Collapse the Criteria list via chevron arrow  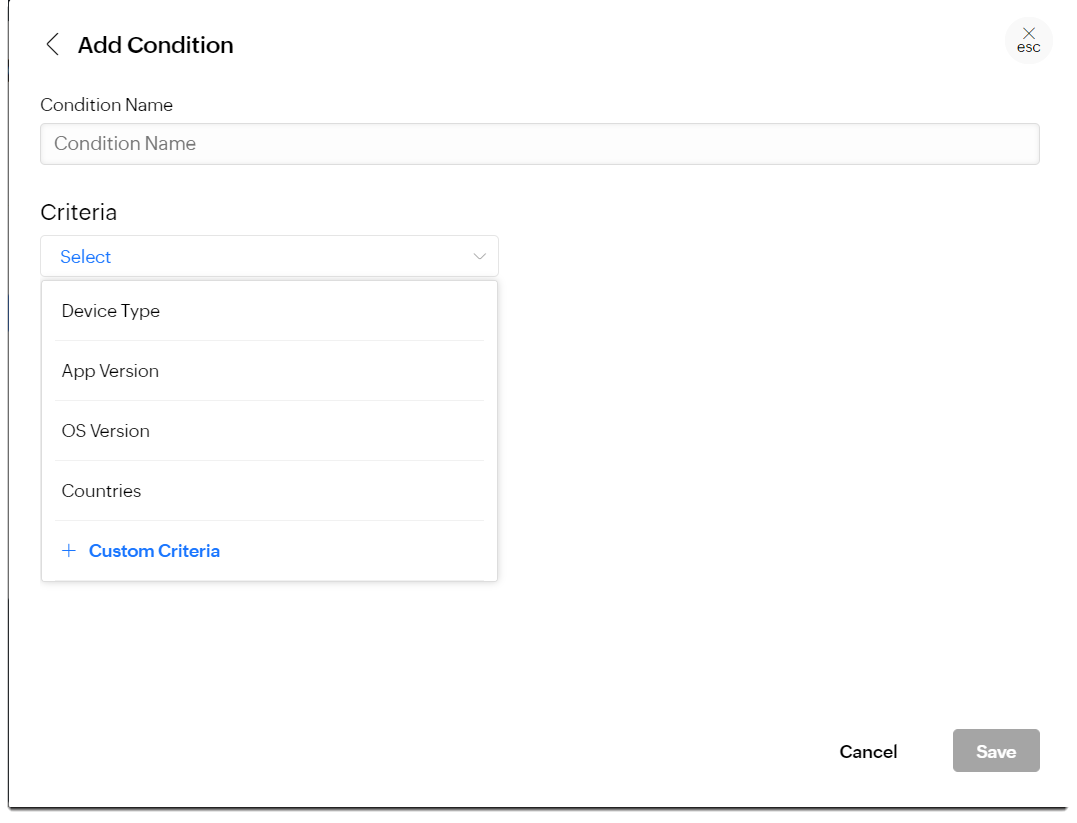tap(480, 257)
